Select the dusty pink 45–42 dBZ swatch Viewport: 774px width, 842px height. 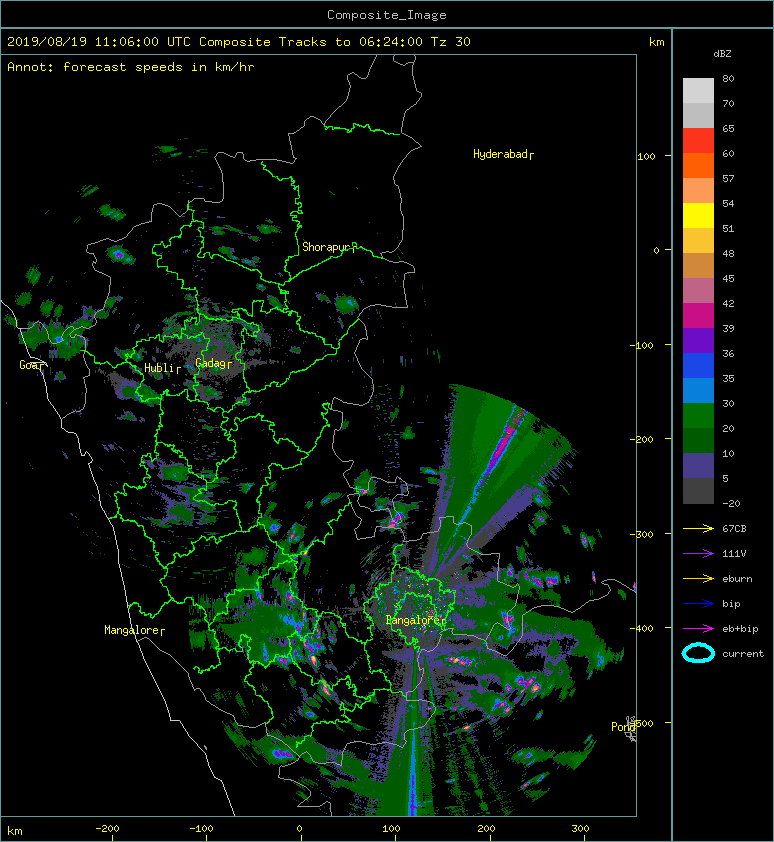(698, 291)
